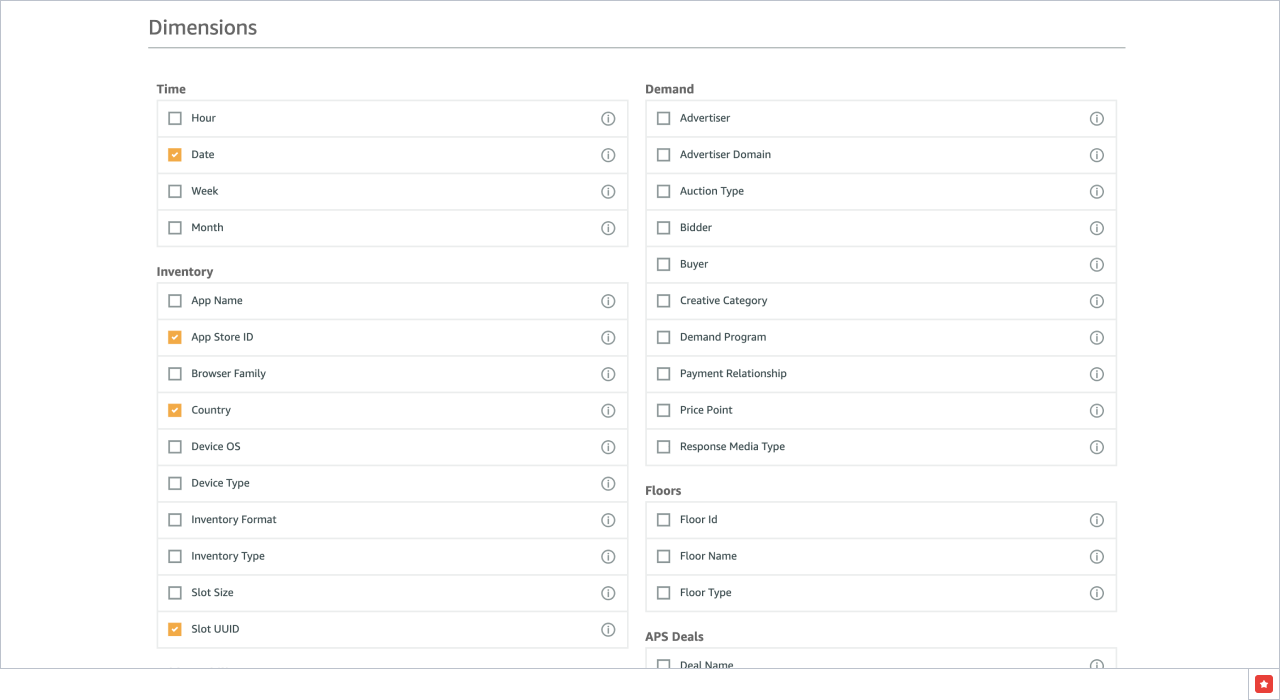The image size is (1280, 700).
Task: Enable the Week dimension checkbox
Action: click(175, 191)
